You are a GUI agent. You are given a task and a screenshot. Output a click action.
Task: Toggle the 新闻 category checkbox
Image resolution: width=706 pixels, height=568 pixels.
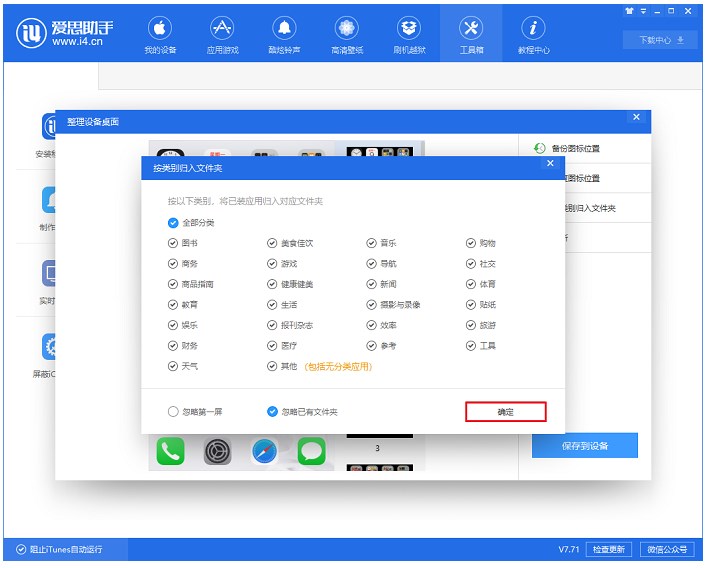click(x=371, y=284)
